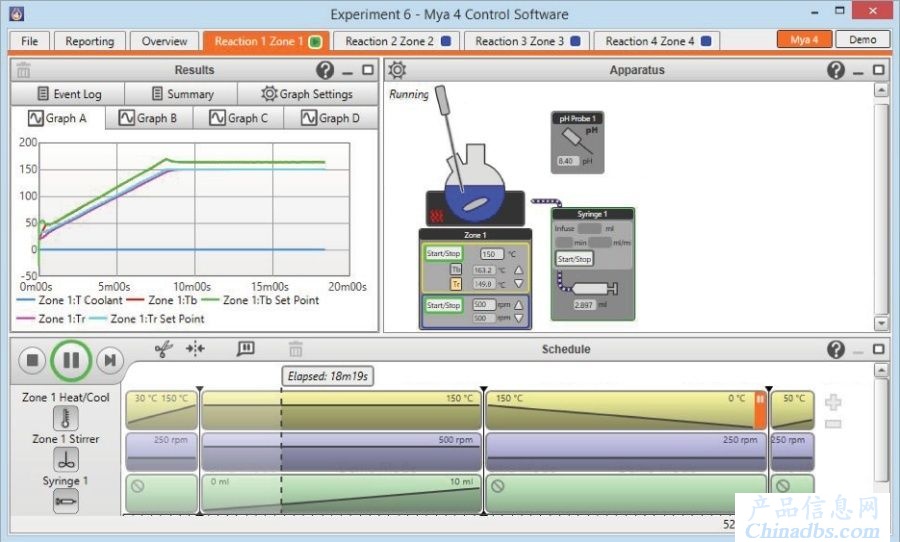Show Graph B tab
The height and width of the screenshot is (542, 900).
148,118
